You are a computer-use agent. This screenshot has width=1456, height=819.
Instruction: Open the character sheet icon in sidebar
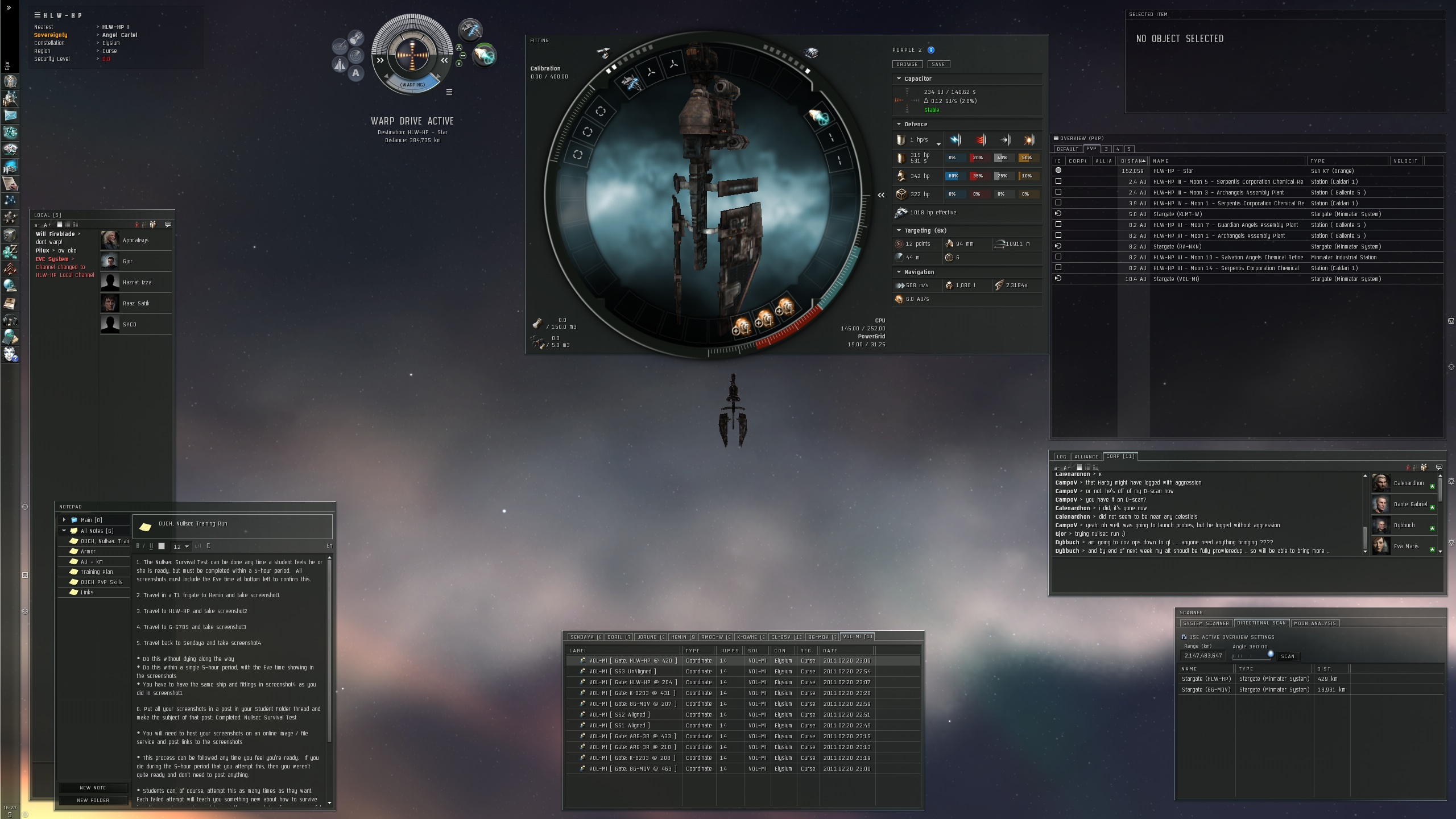(x=10, y=81)
